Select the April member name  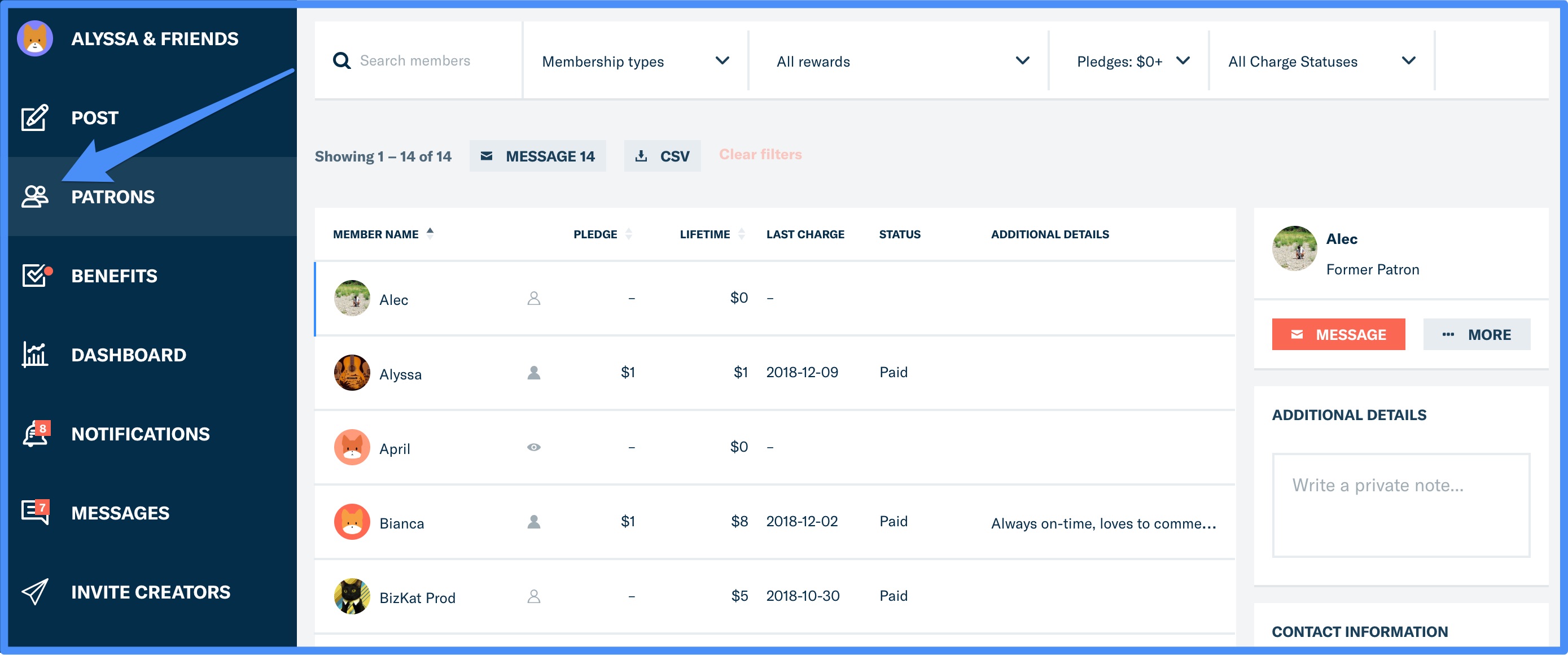coord(395,449)
